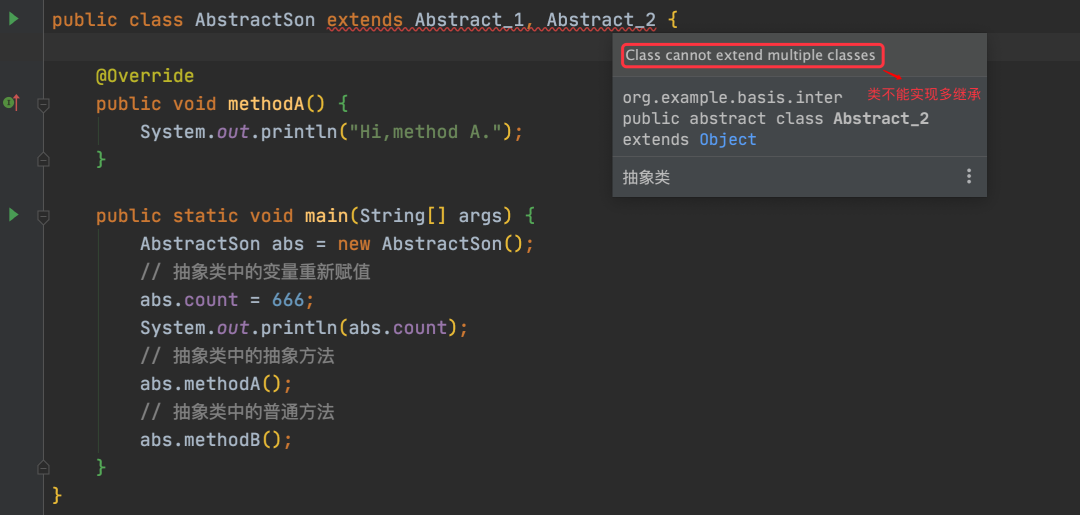The width and height of the screenshot is (1080, 515).
Task: Click the "Hi,method A." string literal
Action: [426, 132]
